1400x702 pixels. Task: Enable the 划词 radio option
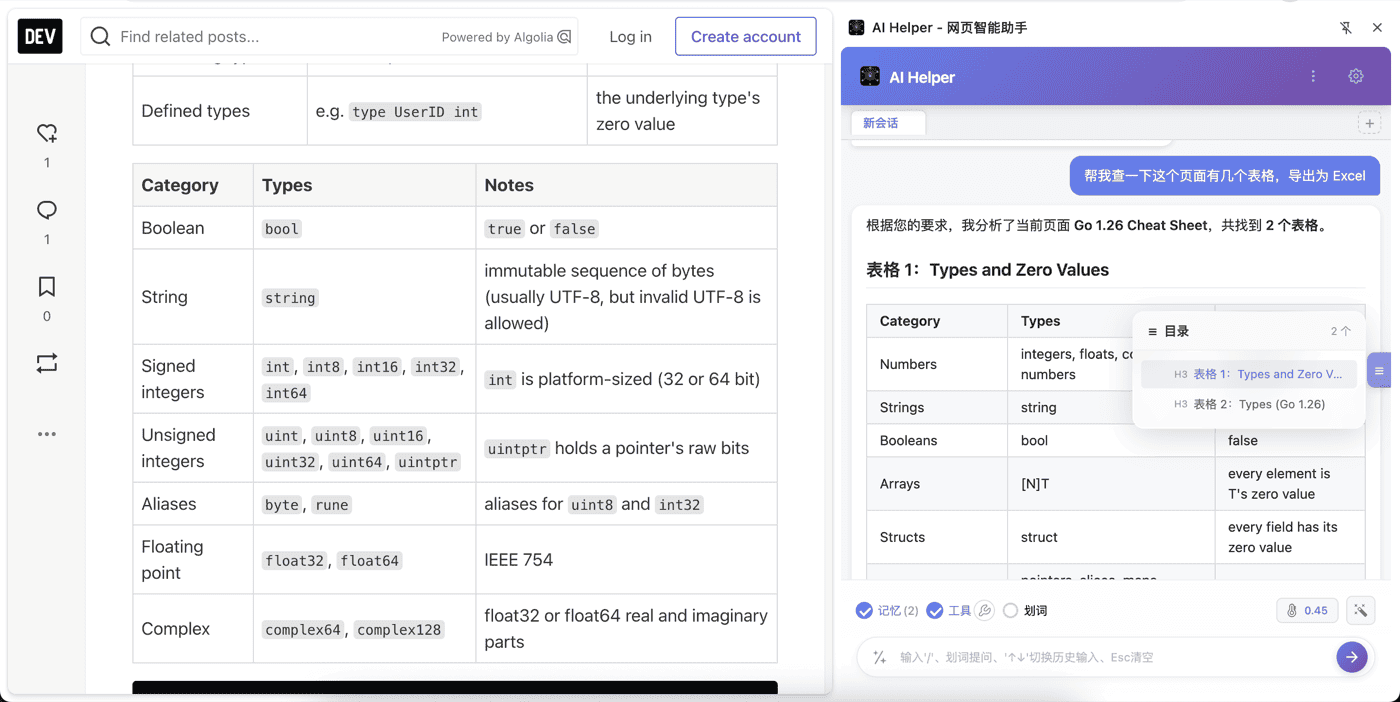[1010, 610]
